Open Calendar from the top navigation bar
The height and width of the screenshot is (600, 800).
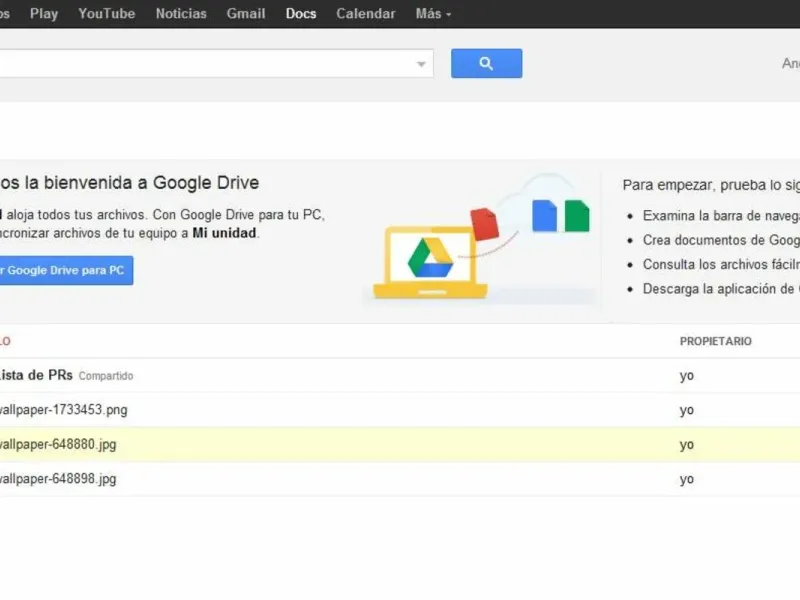pyautogui.click(x=366, y=14)
